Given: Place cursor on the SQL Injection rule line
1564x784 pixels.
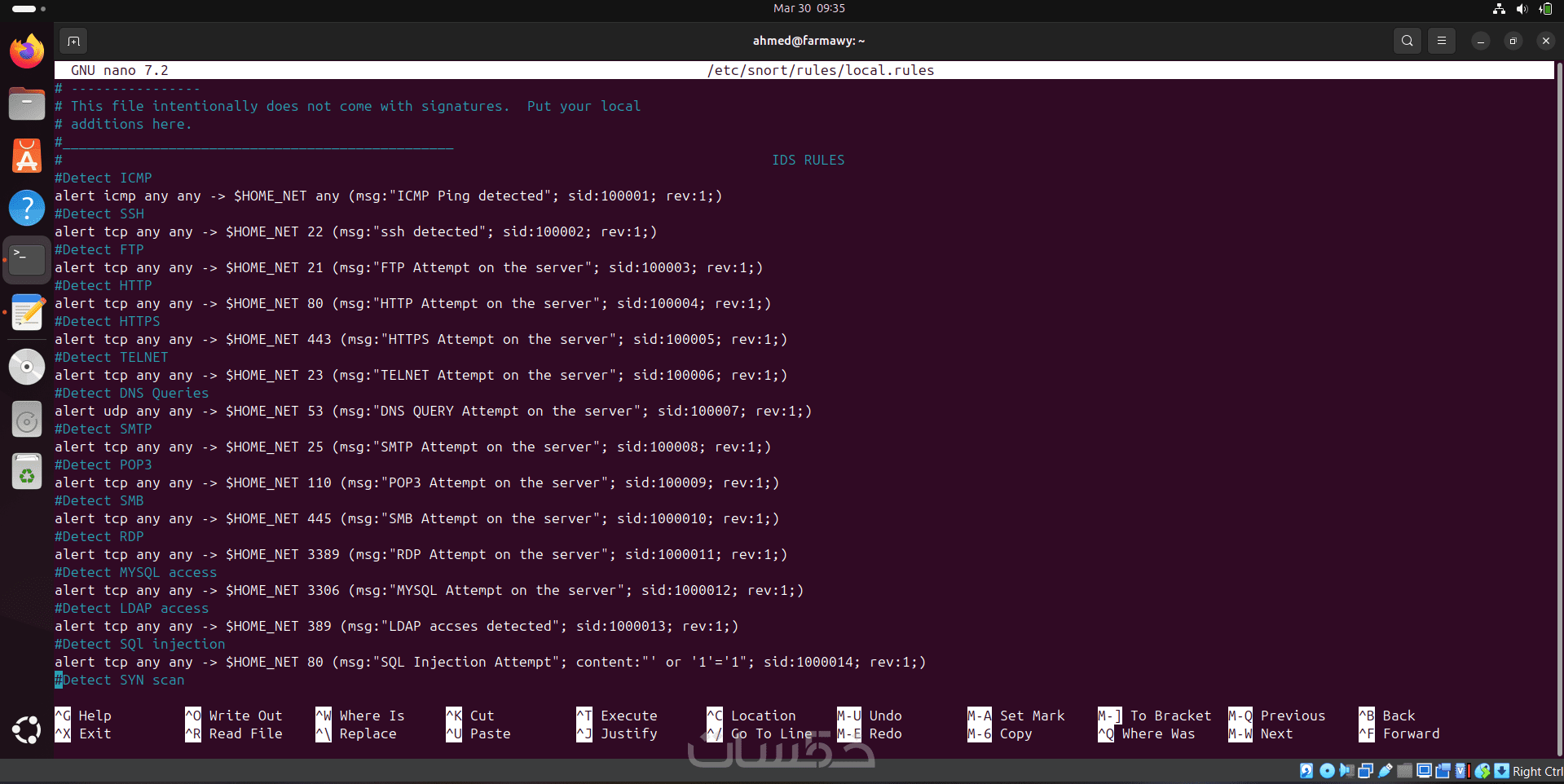Looking at the screenshot, I should (x=490, y=662).
